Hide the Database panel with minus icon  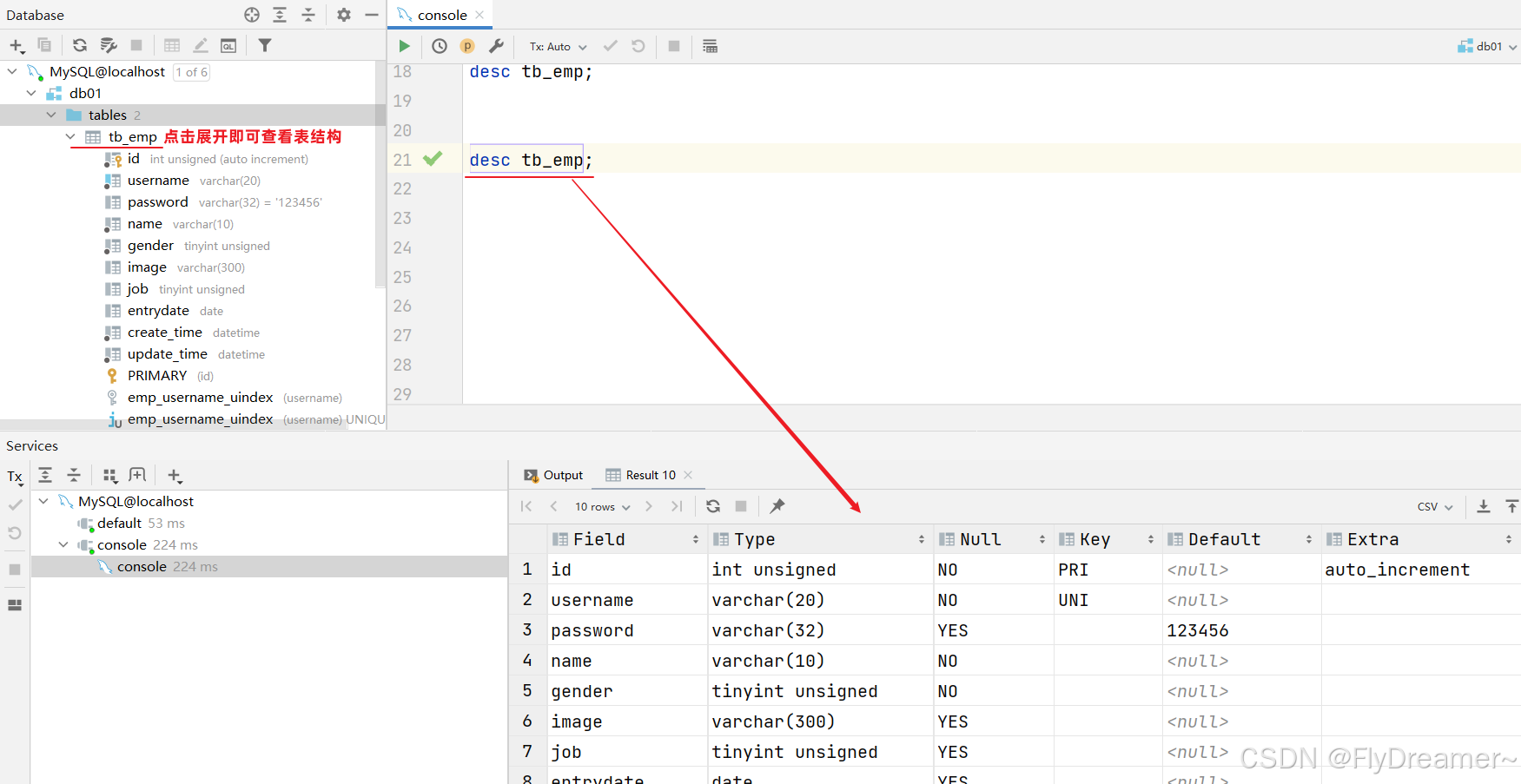click(372, 15)
